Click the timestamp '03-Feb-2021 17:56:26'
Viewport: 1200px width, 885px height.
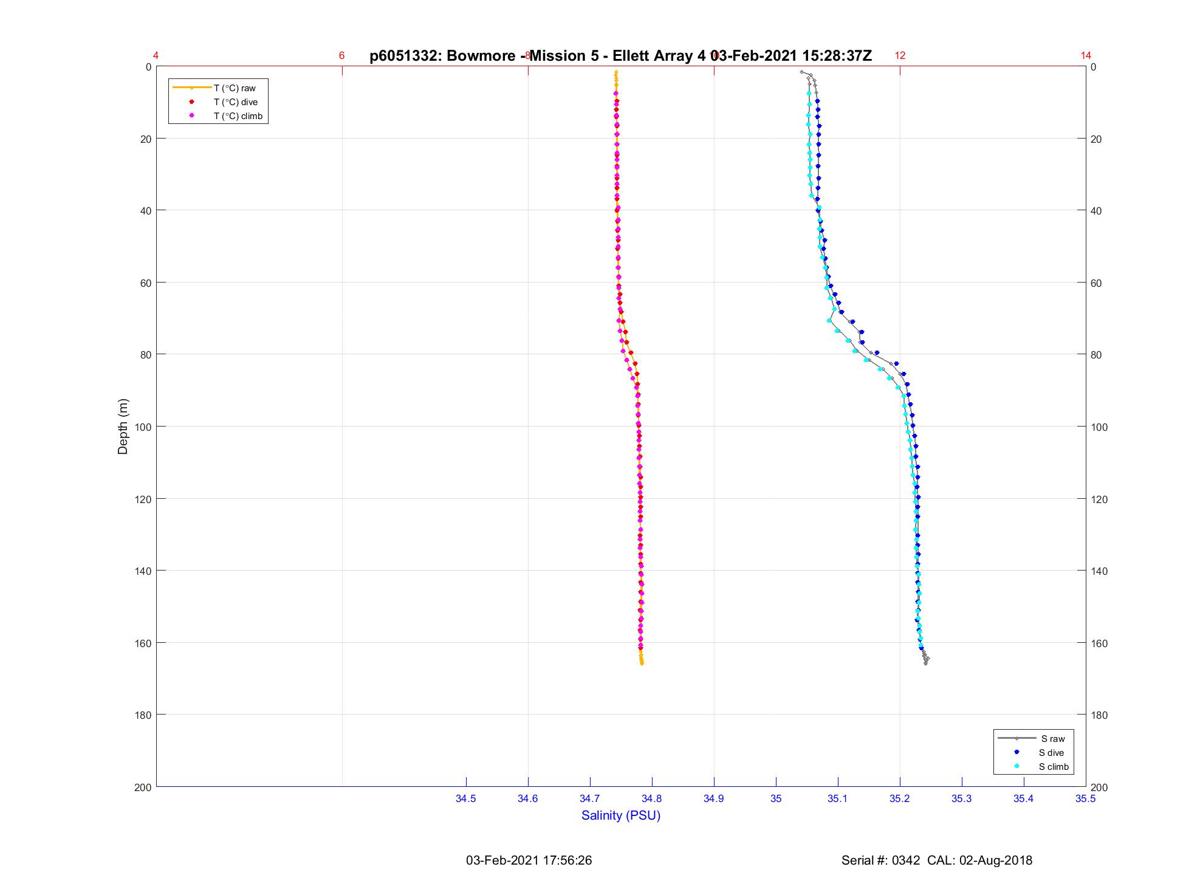529,860
